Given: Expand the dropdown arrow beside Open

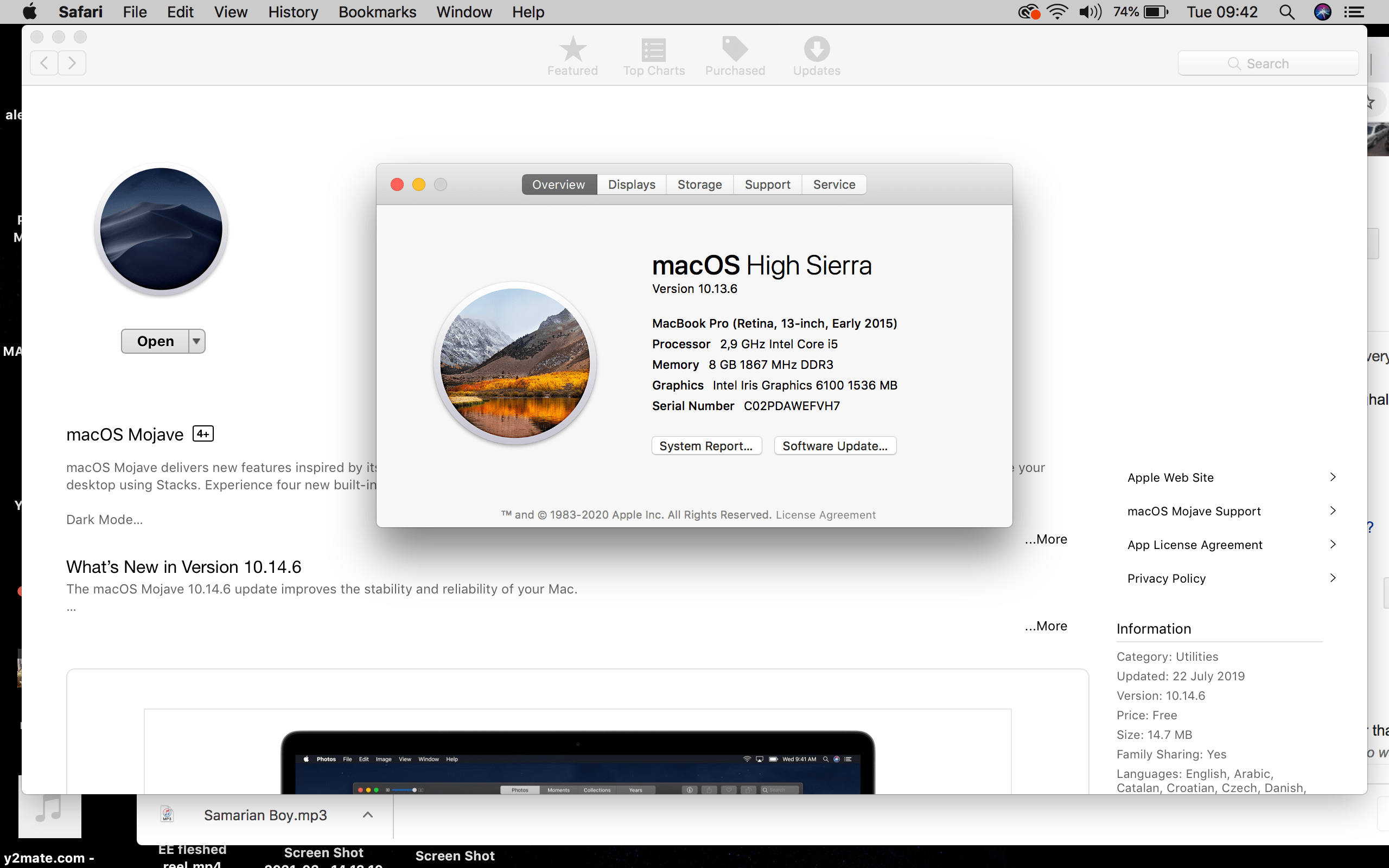Looking at the screenshot, I should (196, 341).
